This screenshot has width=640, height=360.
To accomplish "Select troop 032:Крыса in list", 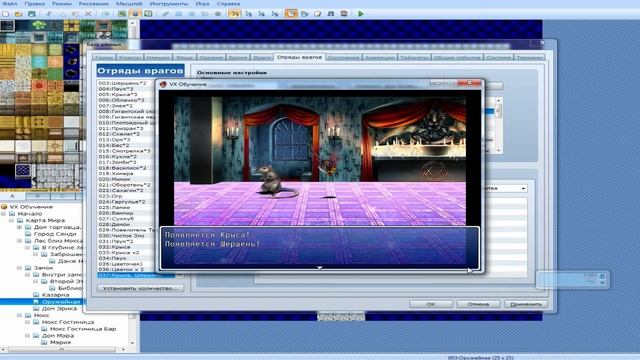I will click(115, 247).
